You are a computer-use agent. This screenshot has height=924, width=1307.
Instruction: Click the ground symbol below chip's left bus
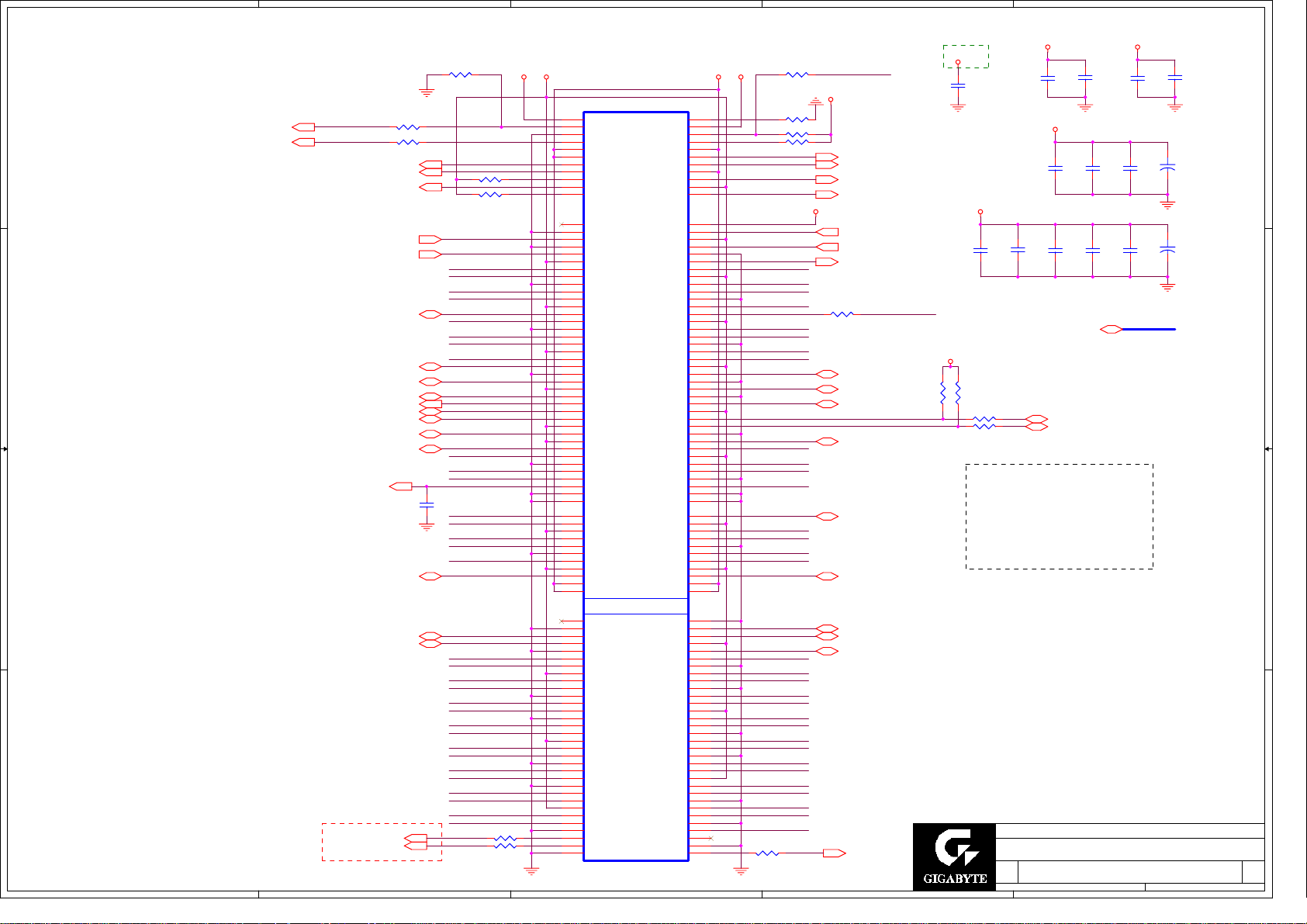pyautogui.click(x=531, y=871)
